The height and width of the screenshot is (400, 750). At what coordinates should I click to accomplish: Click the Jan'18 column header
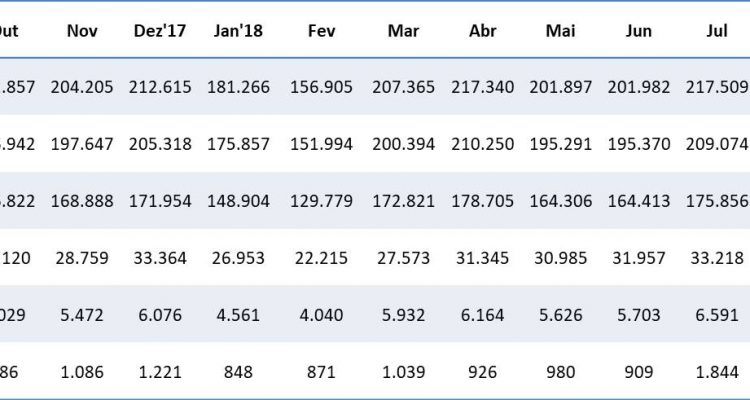point(238,31)
